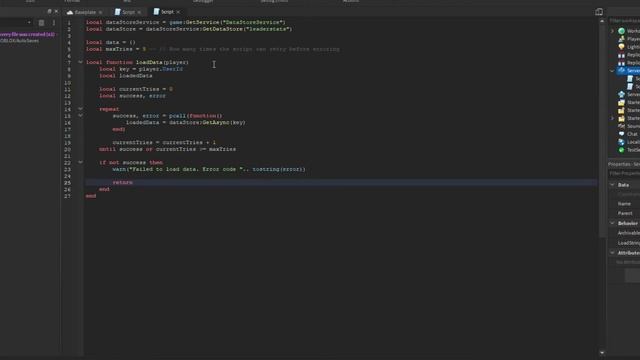The width and height of the screenshot is (640, 360).
Task: Click the Explorer filter workspace field
Action: pyautogui.click(x=624, y=20)
